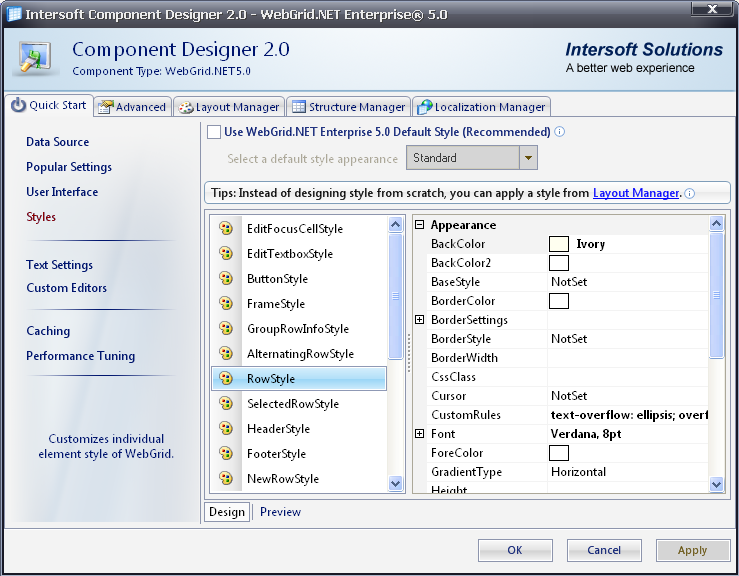Select the Quick Start tab
Viewport: 739px width, 576px height.
49,105
